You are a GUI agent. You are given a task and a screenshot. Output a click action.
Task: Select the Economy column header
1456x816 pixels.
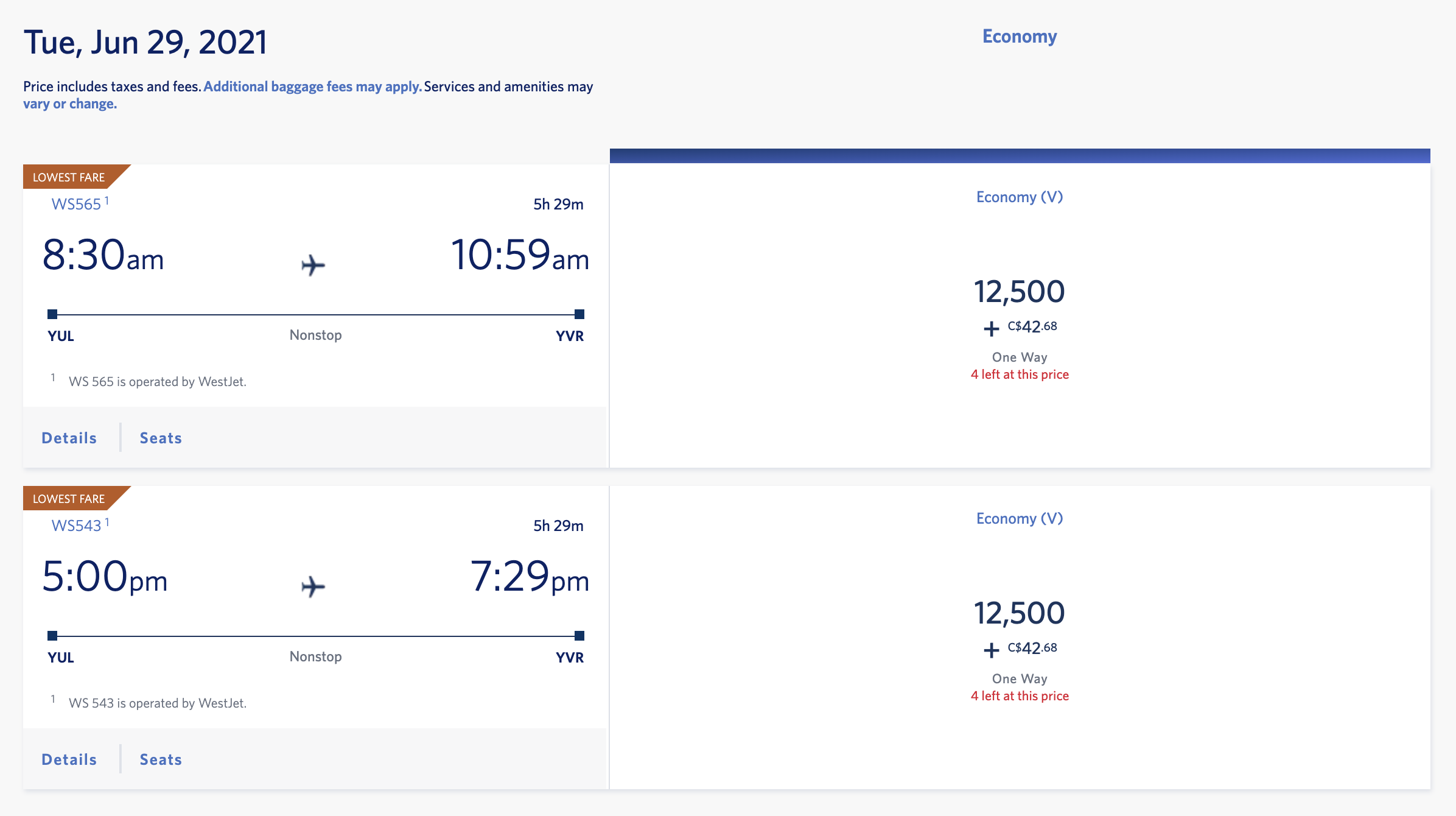point(1020,37)
